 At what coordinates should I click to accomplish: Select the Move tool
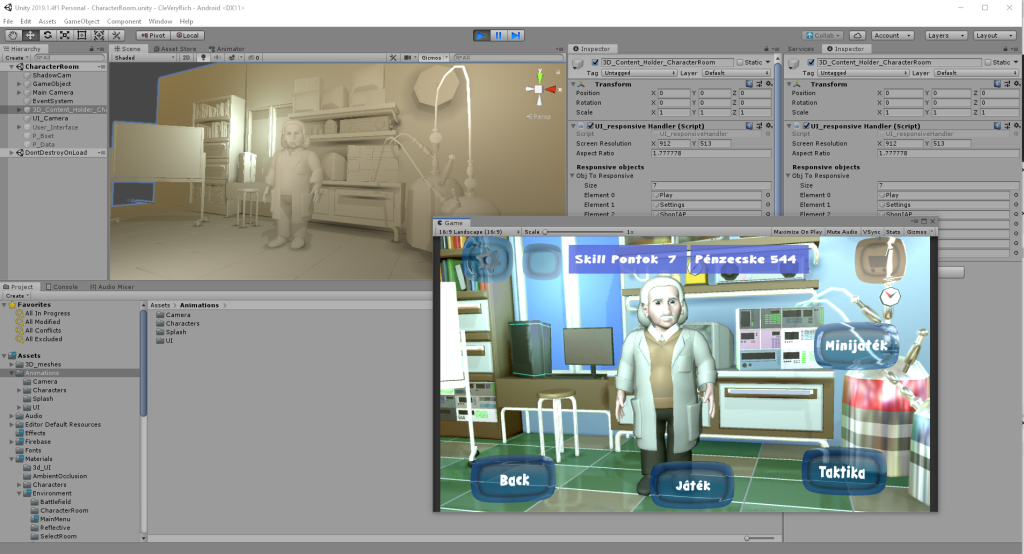tap(30, 35)
